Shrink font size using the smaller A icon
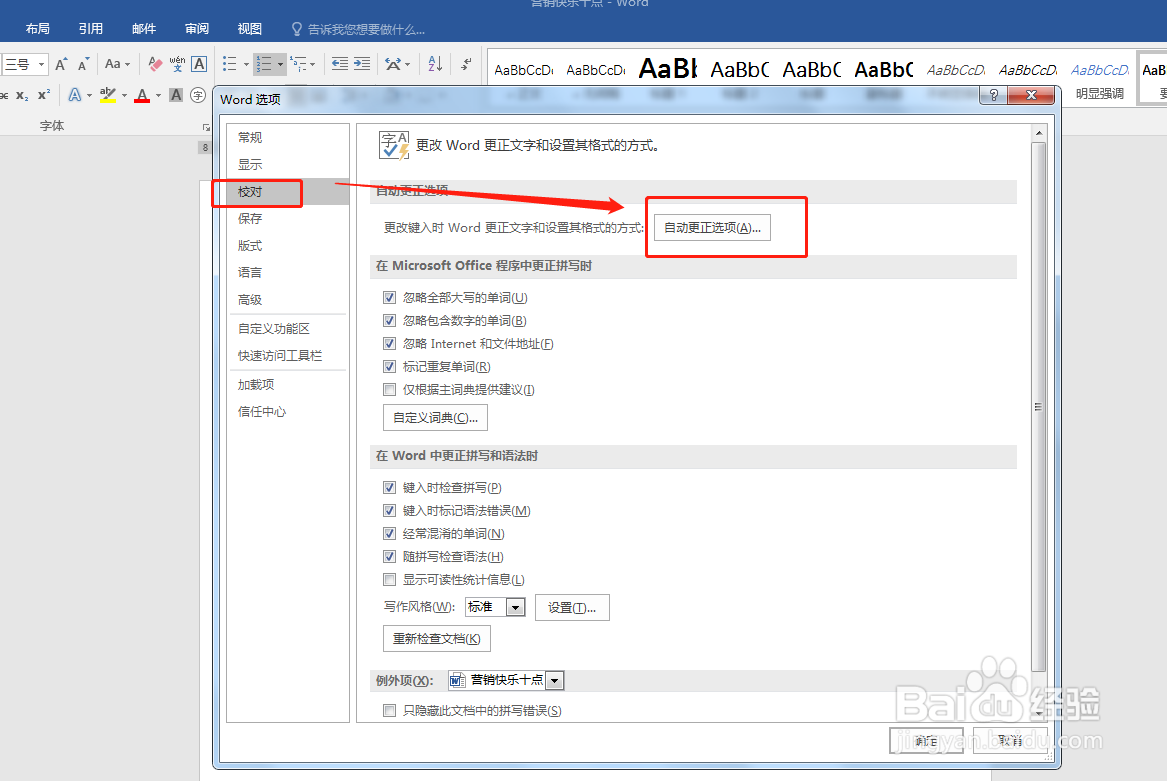 click(83, 64)
